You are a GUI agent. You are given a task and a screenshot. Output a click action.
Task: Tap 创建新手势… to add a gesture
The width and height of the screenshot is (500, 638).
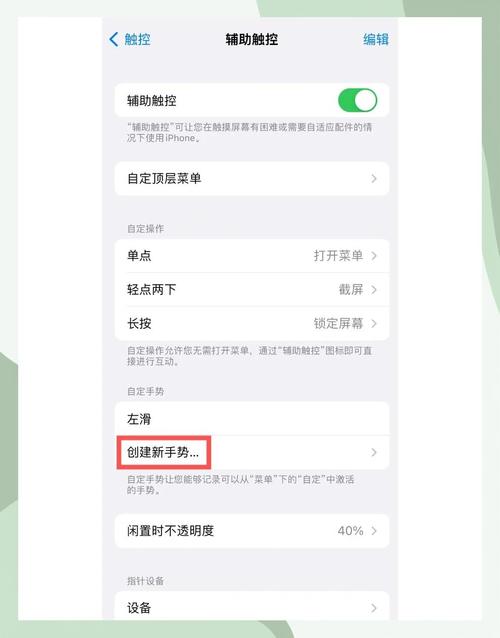pos(163,452)
